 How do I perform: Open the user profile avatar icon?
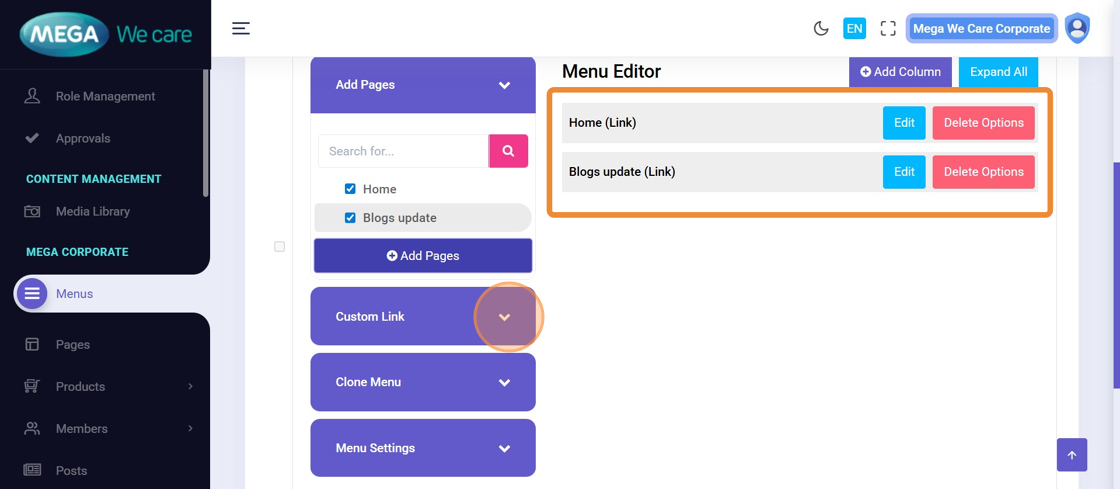pos(1077,28)
